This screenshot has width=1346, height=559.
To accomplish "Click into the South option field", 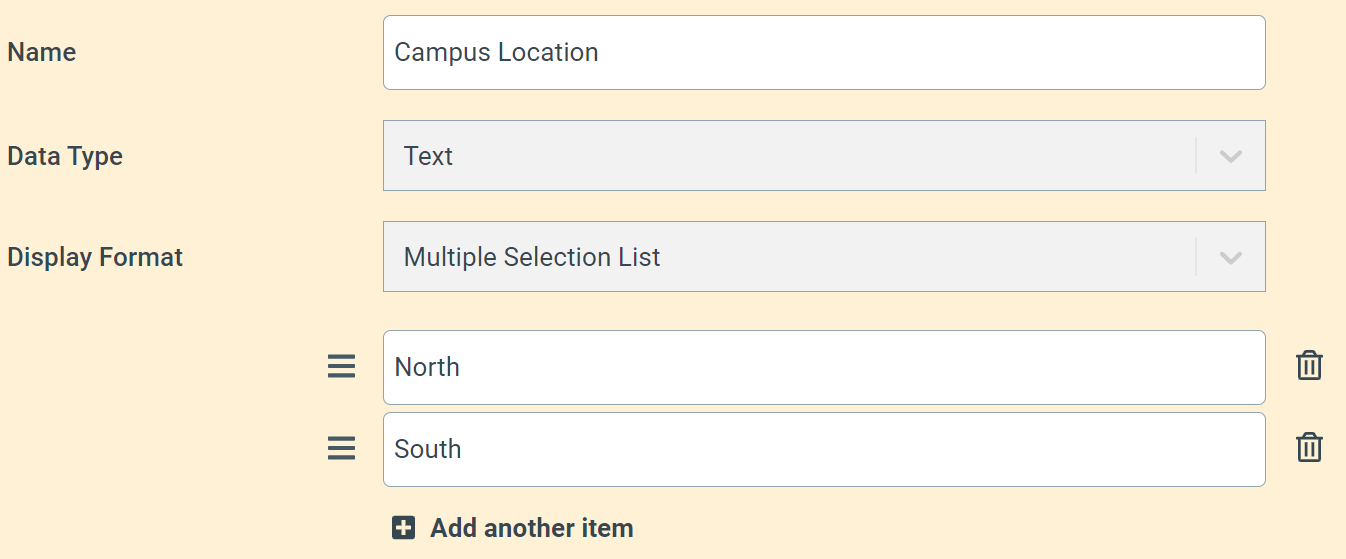I will pos(824,449).
